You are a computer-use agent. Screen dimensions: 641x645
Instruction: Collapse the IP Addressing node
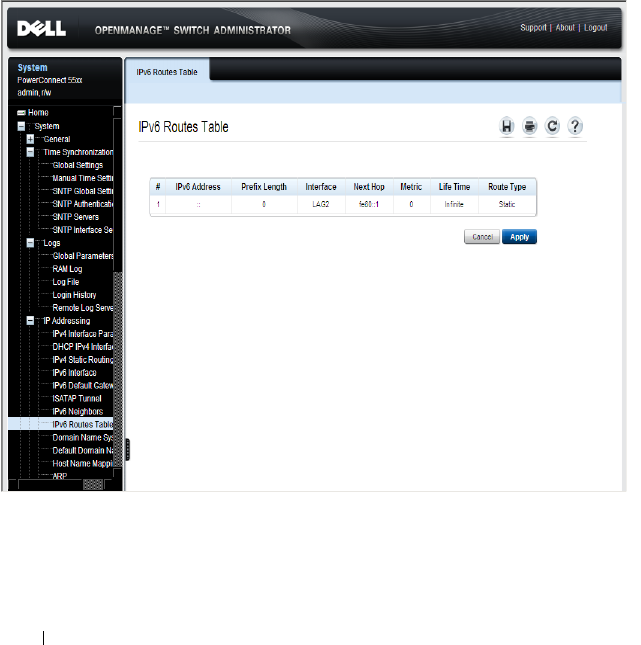pyautogui.click(x=30, y=320)
